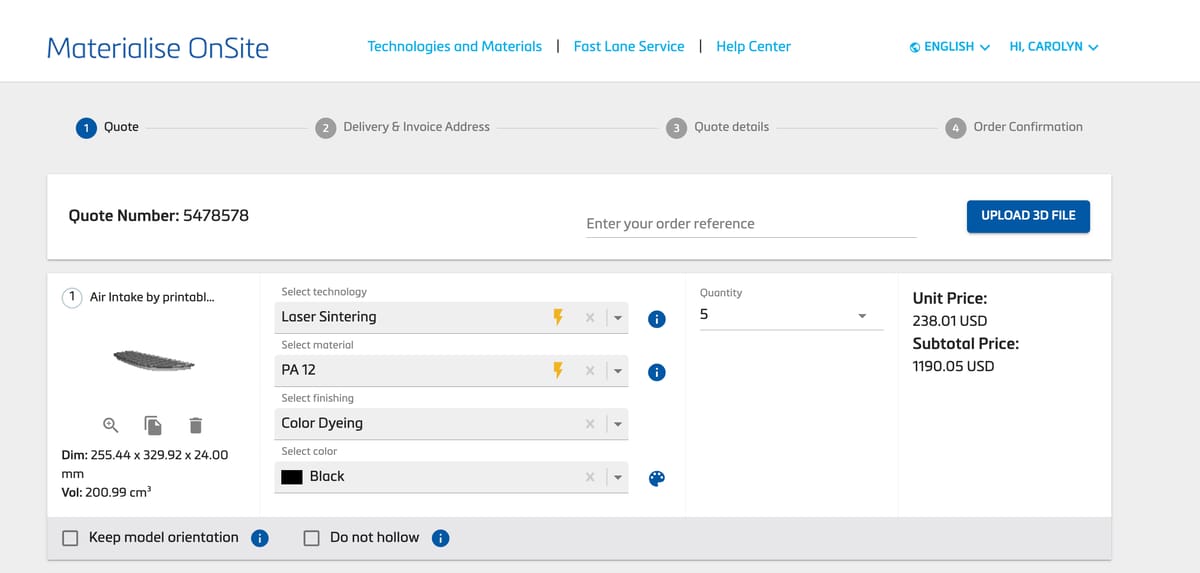Expand the color dropdown arrow
Screen dimensions: 1200x573
tap(618, 477)
